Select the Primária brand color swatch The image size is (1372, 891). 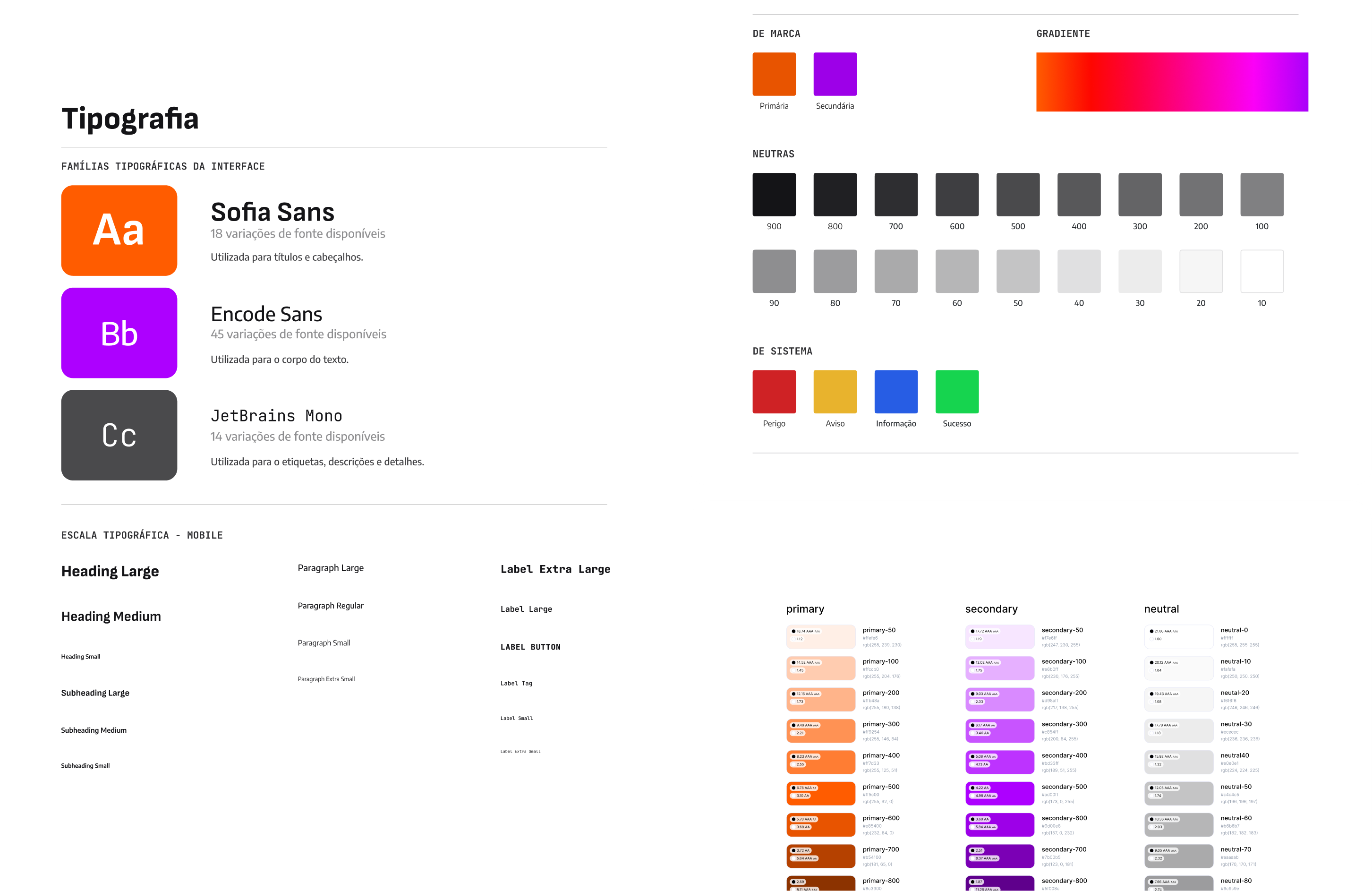774,74
